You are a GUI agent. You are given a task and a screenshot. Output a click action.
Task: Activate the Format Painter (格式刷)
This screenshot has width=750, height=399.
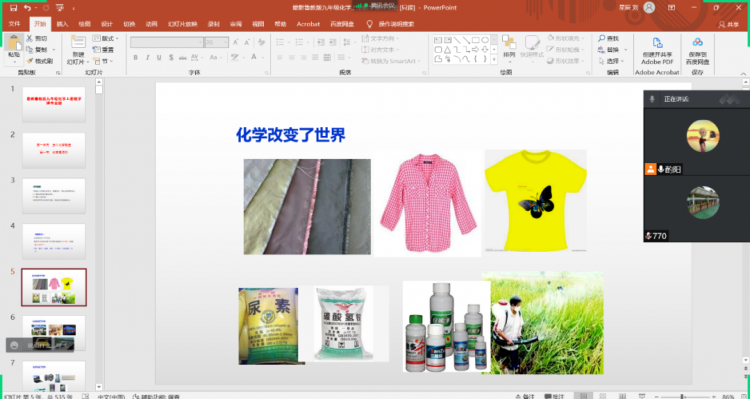(x=39, y=61)
